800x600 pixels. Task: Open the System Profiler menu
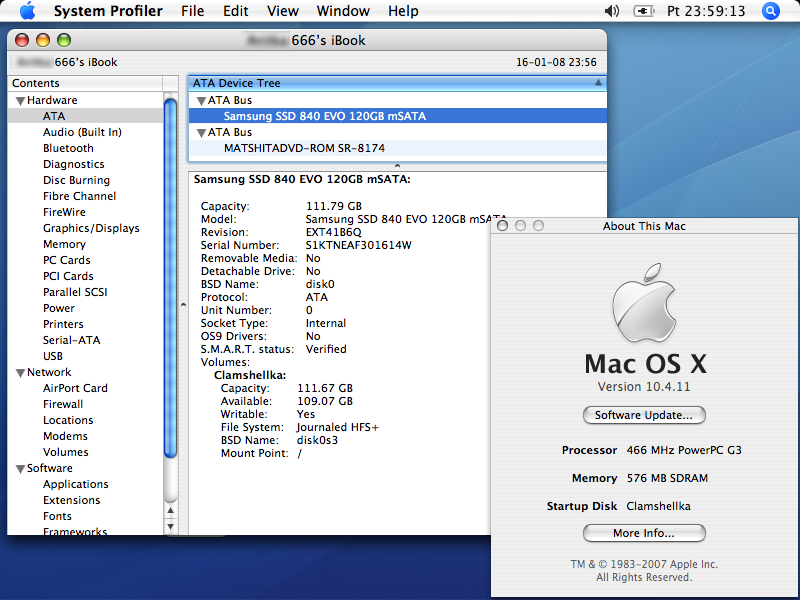point(108,11)
